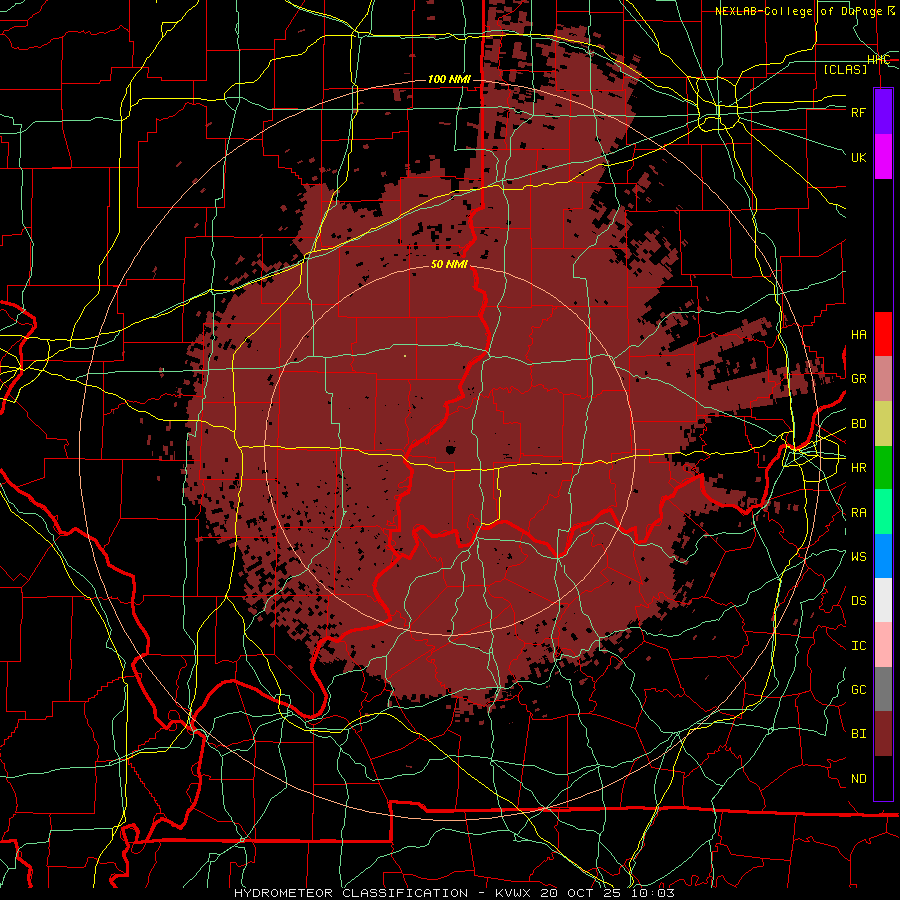Click the gray GC legend swatch

[883, 689]
